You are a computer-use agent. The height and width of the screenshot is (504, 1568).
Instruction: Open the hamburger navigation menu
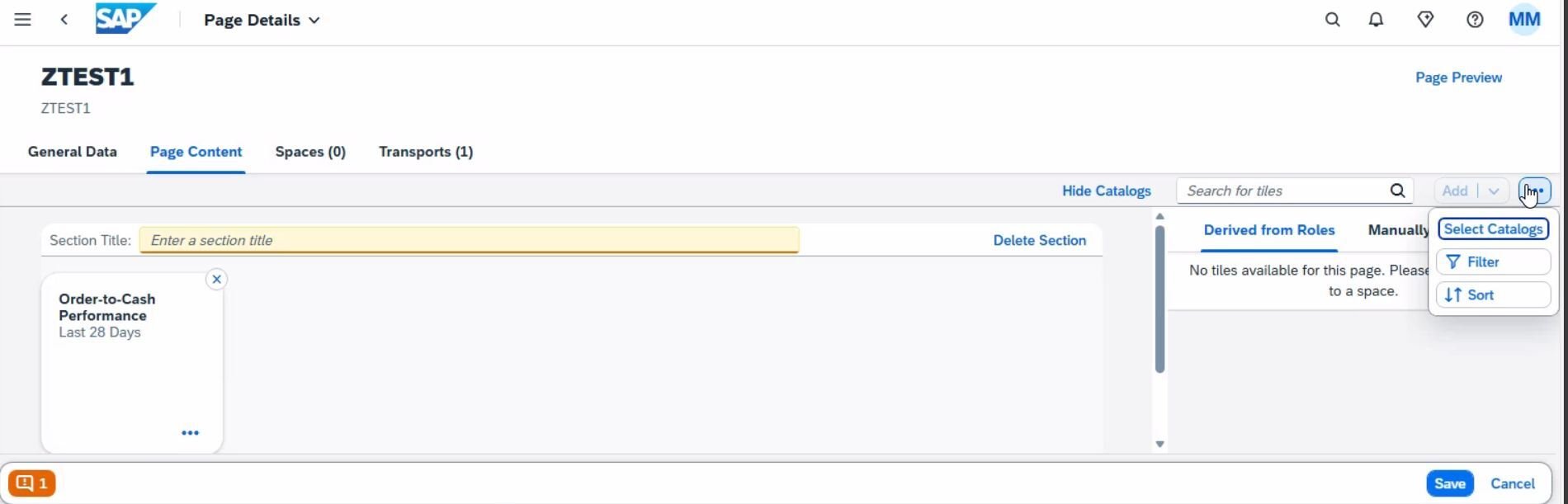tap(22, 20)
